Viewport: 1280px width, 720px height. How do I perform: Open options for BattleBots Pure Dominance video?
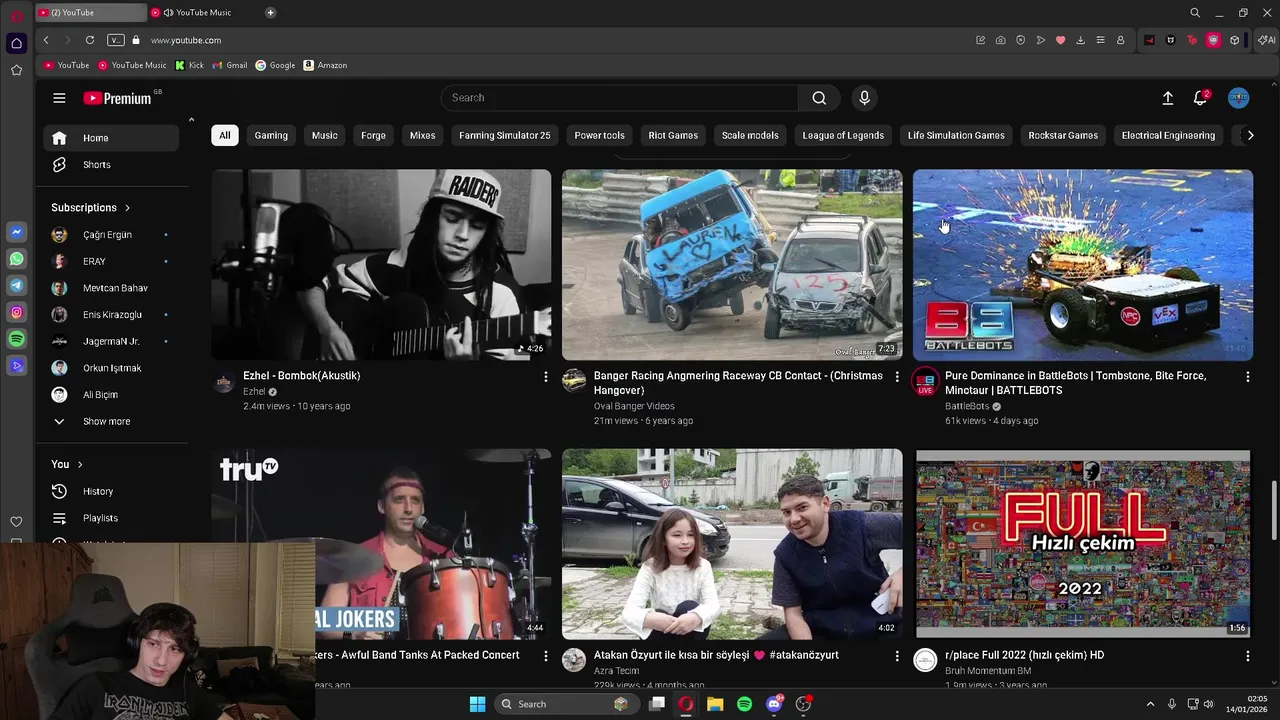[x=1247, y=376]
